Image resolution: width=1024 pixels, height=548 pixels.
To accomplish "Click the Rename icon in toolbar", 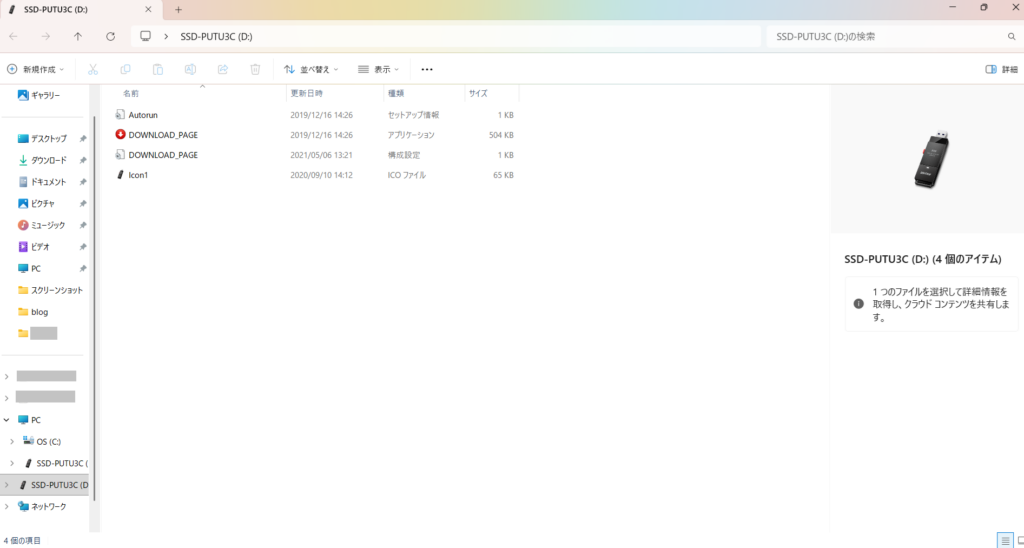I will (190, 70).
